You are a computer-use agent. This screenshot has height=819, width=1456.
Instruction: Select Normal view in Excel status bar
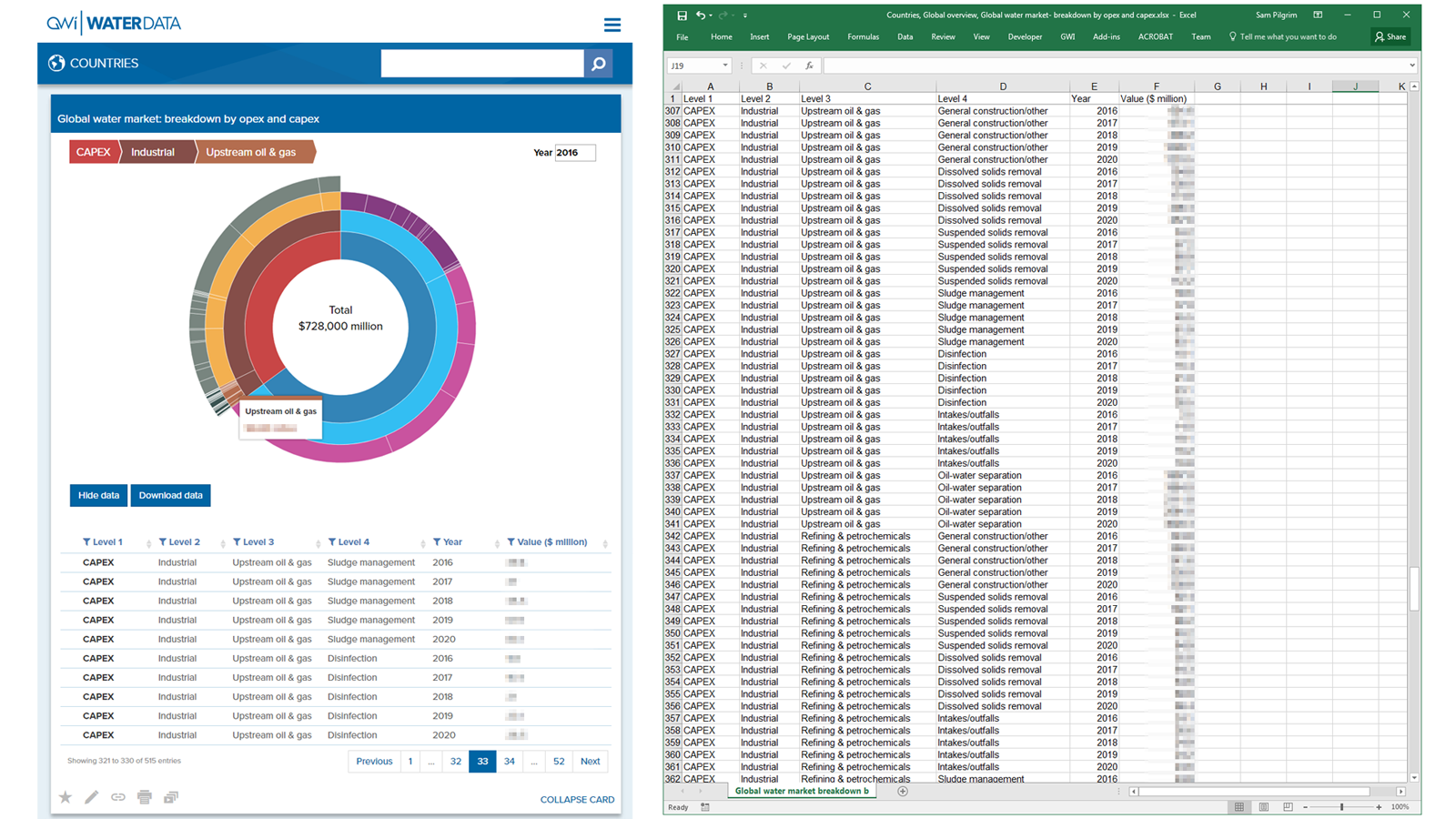[x=1239, y=807]
